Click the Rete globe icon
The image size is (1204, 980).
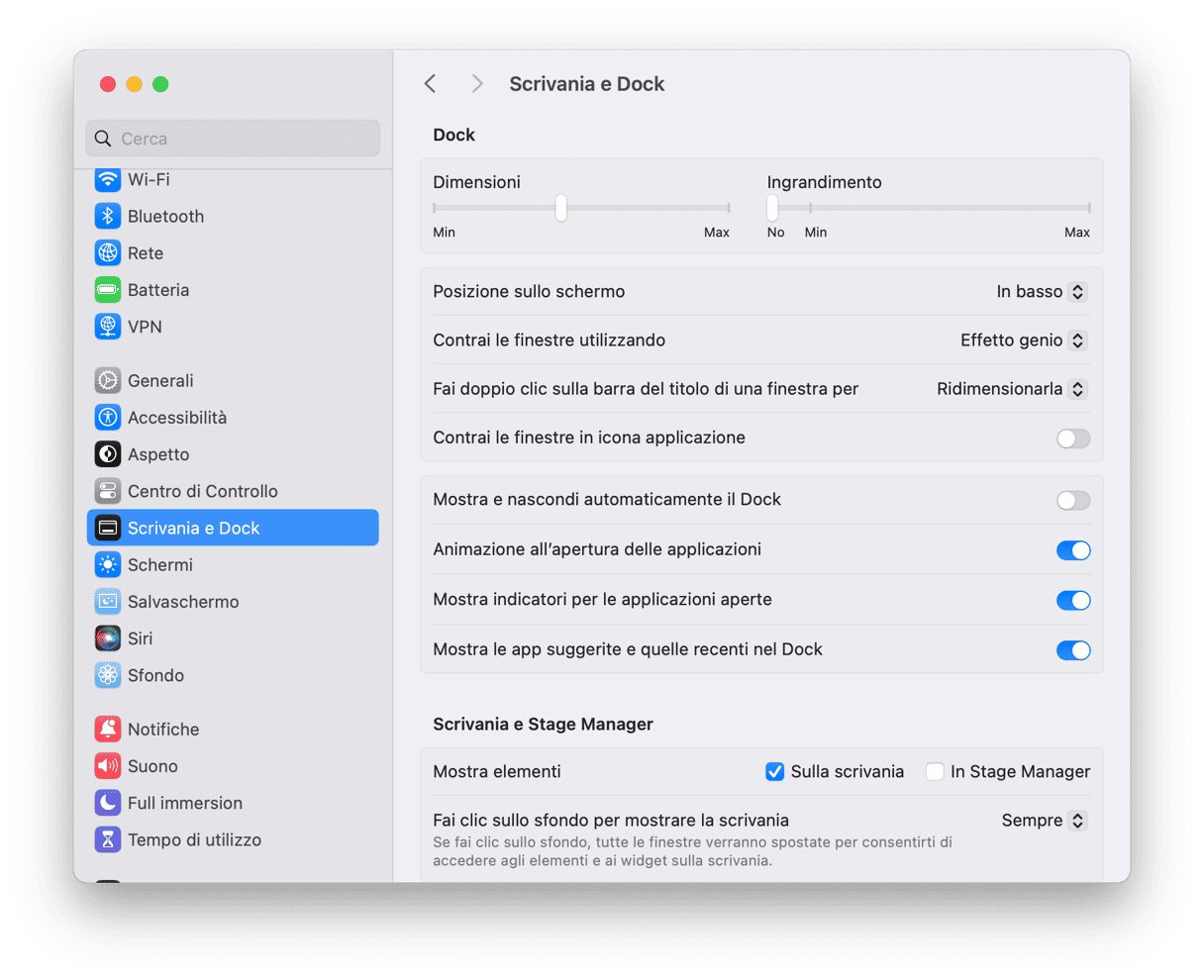(x=108, y=252)
